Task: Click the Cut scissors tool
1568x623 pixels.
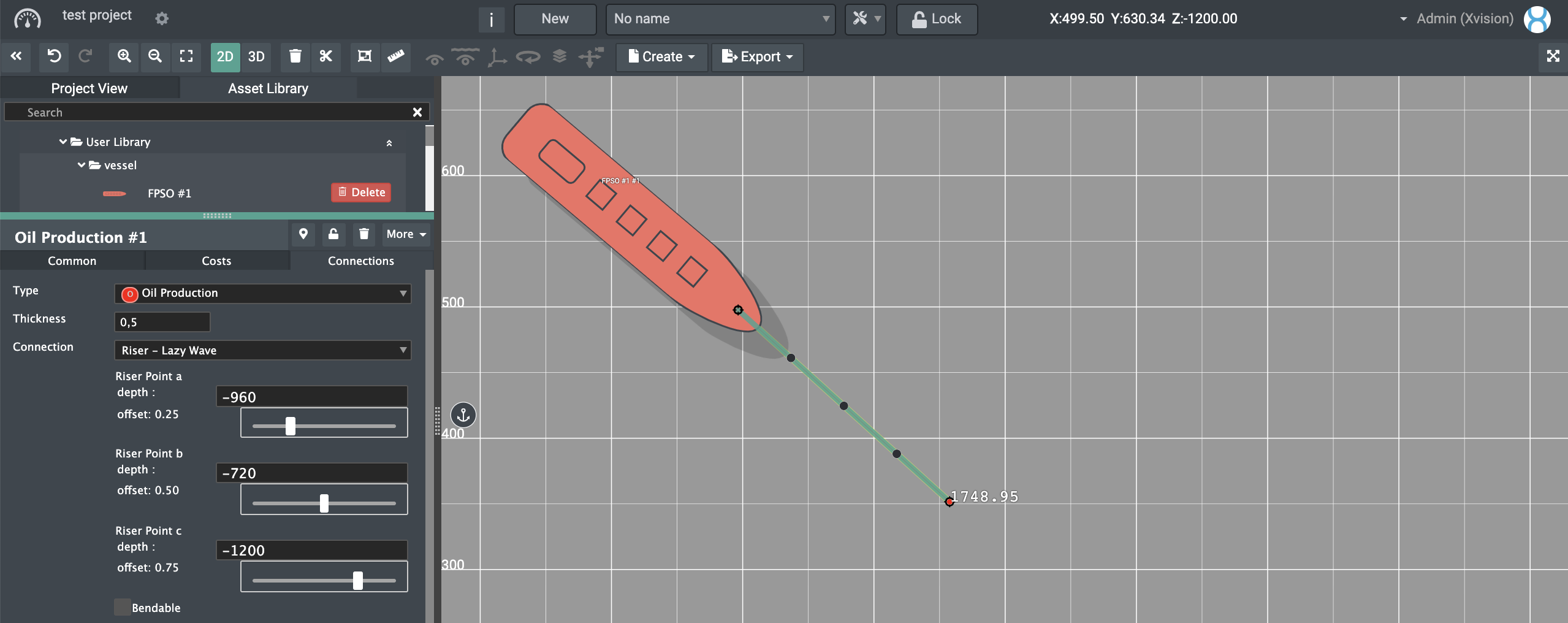Action: [x=325, y=57]
